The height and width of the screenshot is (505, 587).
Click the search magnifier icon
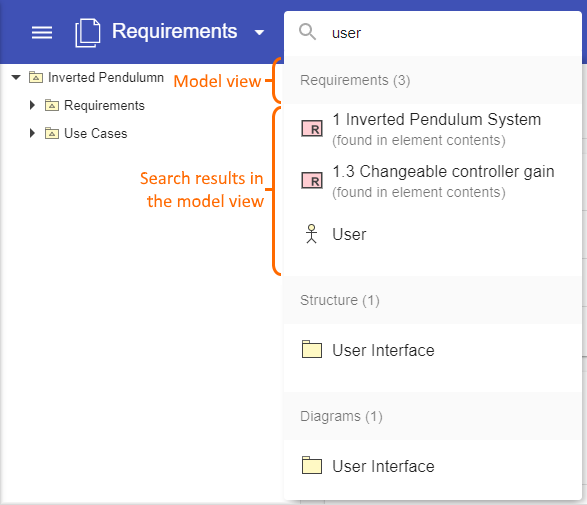307,32
